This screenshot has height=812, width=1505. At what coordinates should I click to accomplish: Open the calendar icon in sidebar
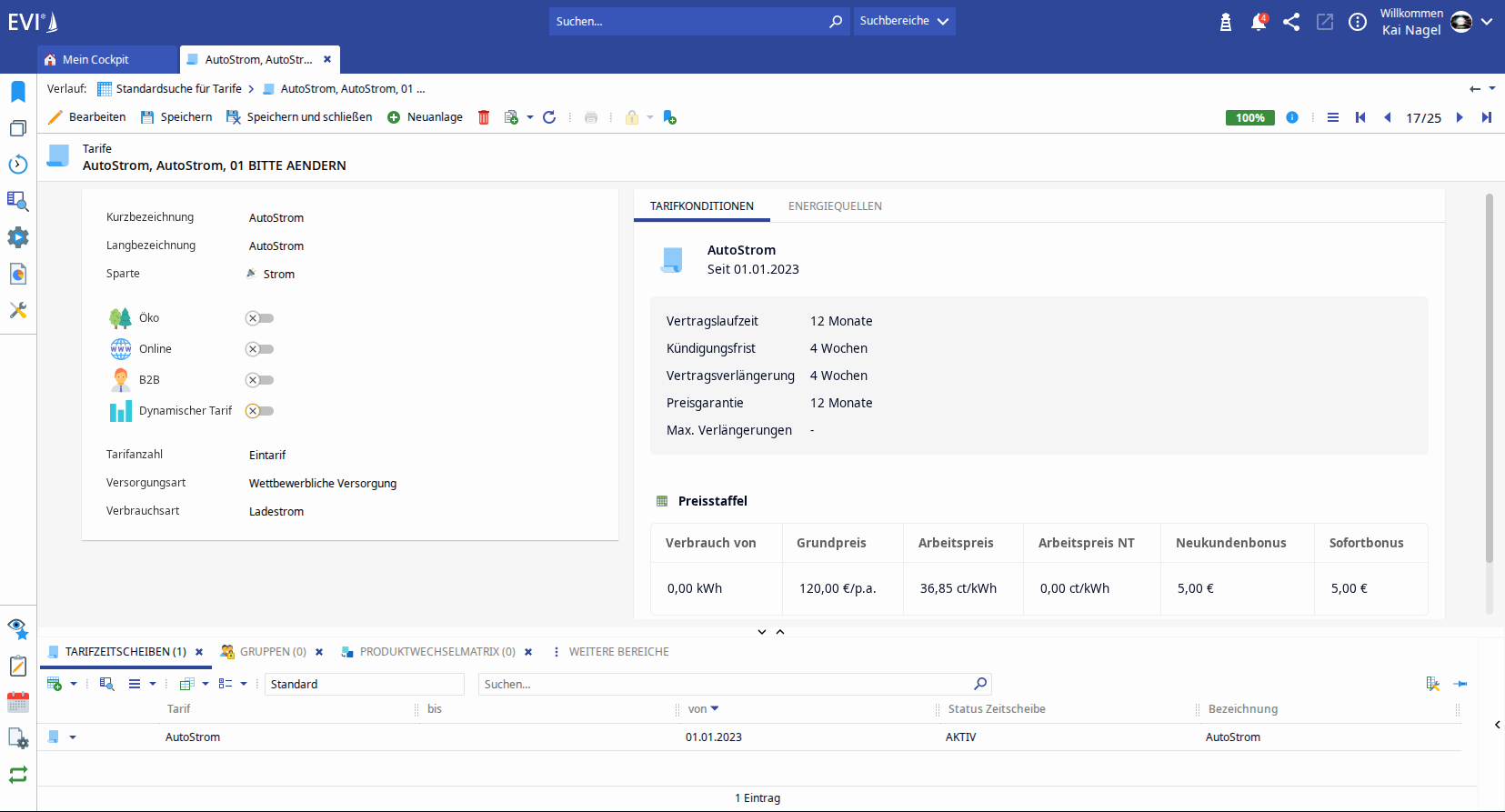(18, 702)
